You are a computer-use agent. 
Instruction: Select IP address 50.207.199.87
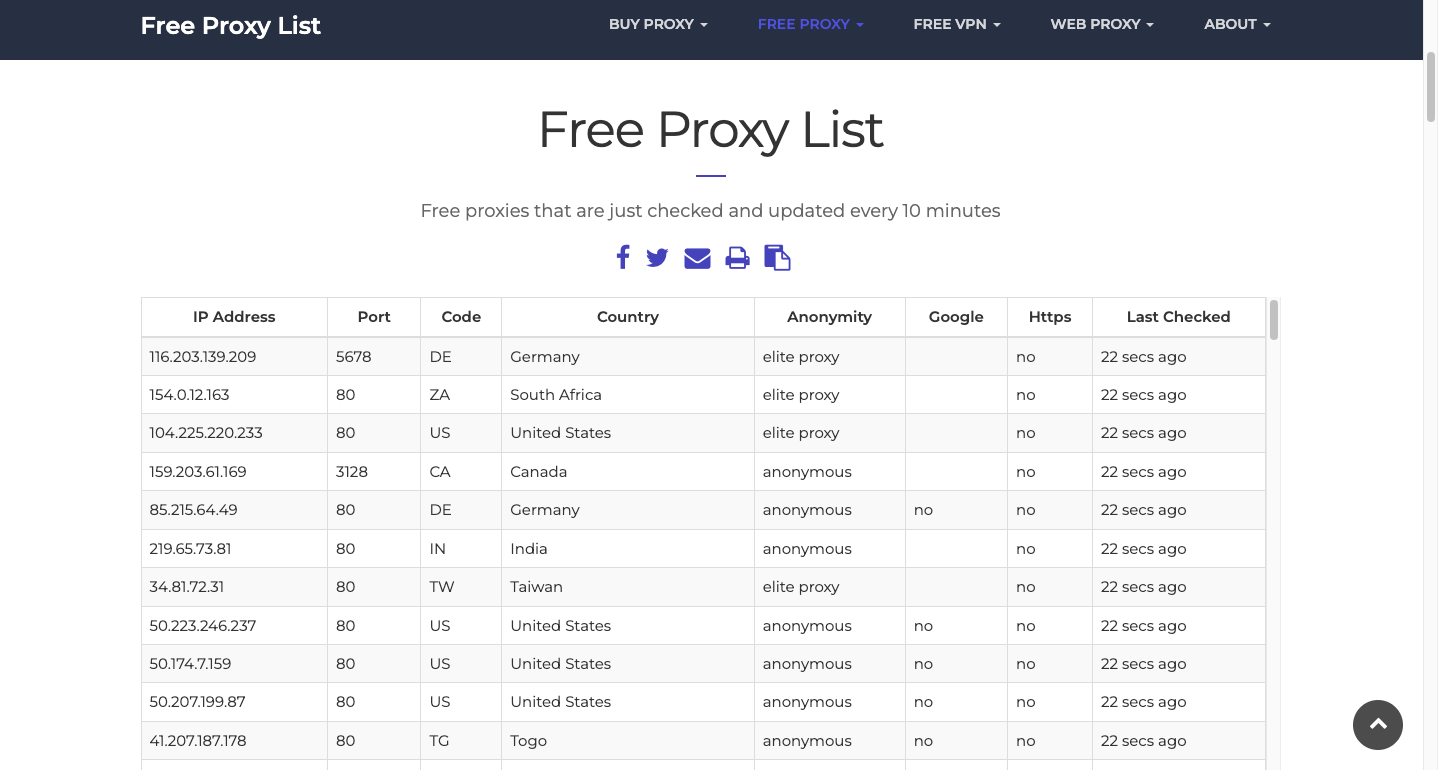click(x=198, y=702)
